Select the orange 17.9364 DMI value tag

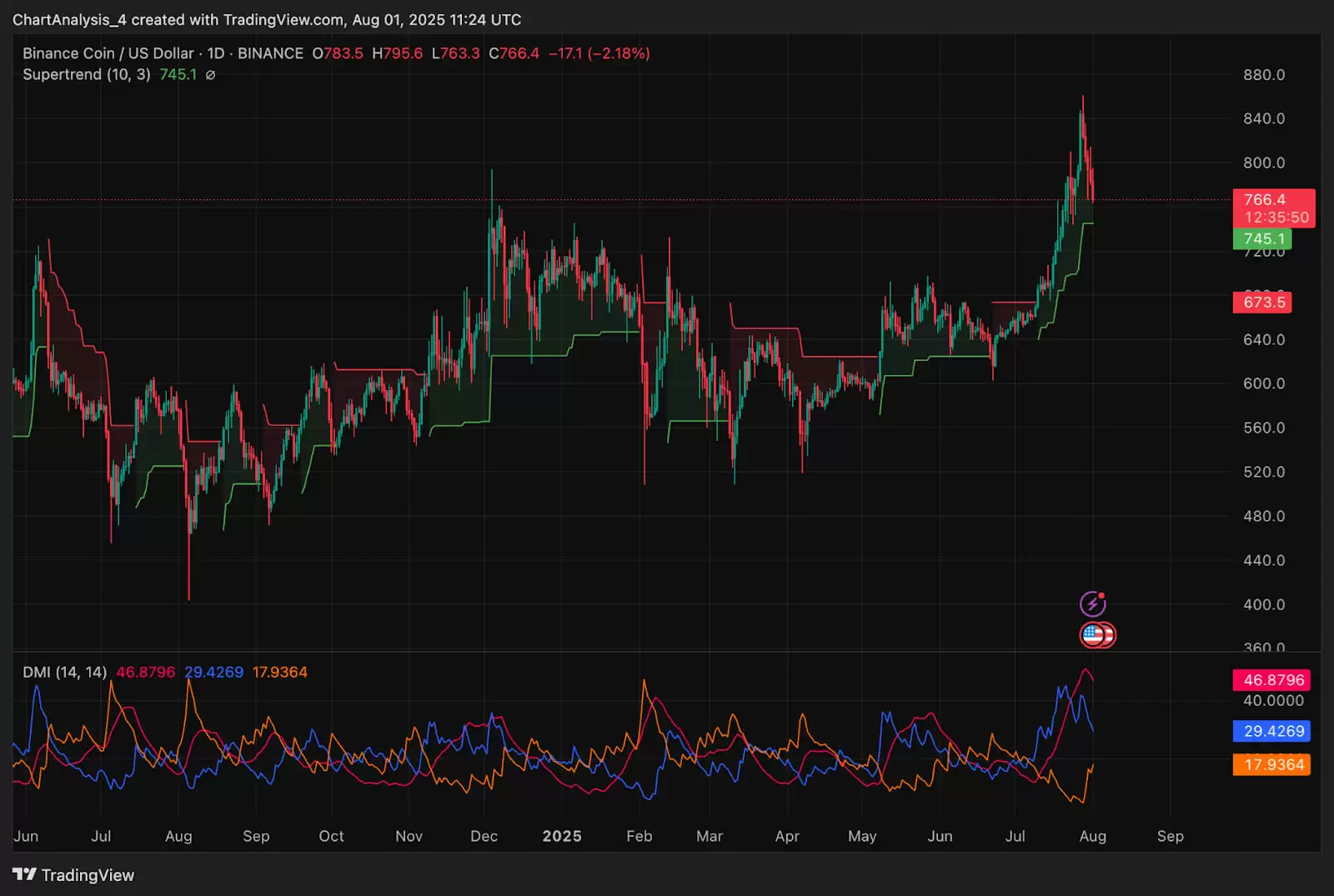1271,764
